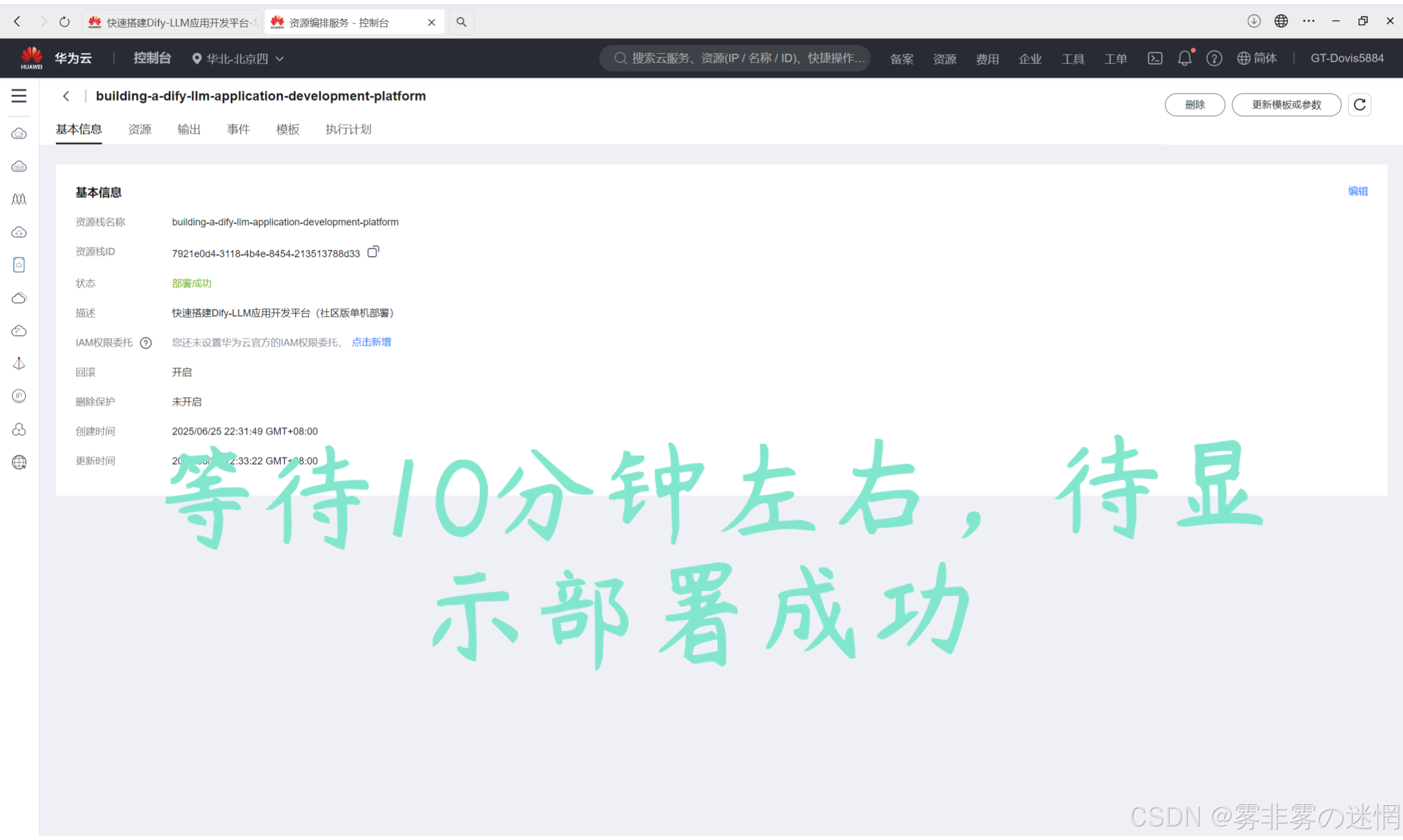Click the globe icon at sidebar bottom
The image size is (1403, 840).
pos(19,462)
